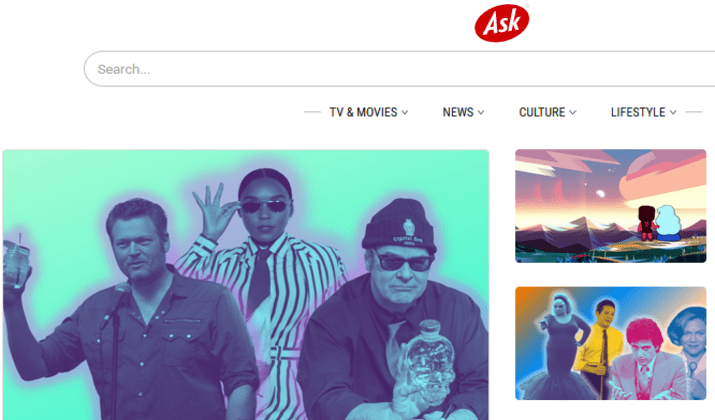The height and width of the screenshot is (420, 715).
Task: Click the man in yellow shirt thumbnail
Action: (x=598, y=342)
